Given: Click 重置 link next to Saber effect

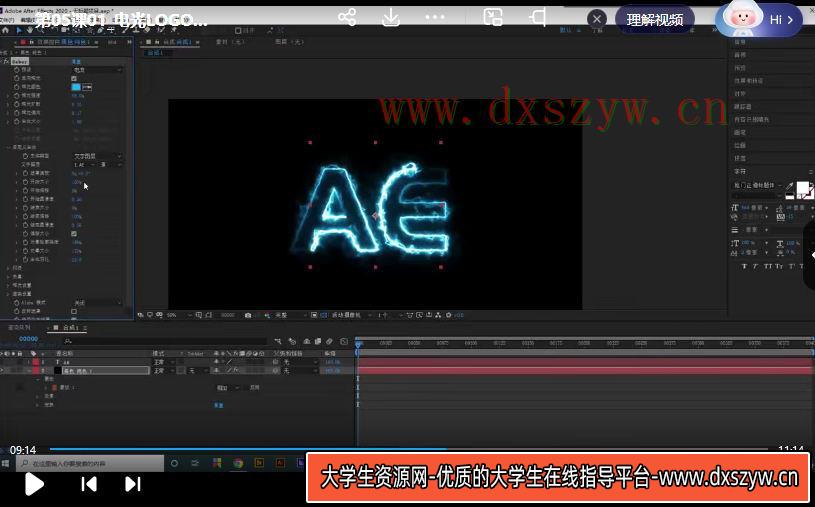Looking at the screenshot, I should [x=76, y=61].
